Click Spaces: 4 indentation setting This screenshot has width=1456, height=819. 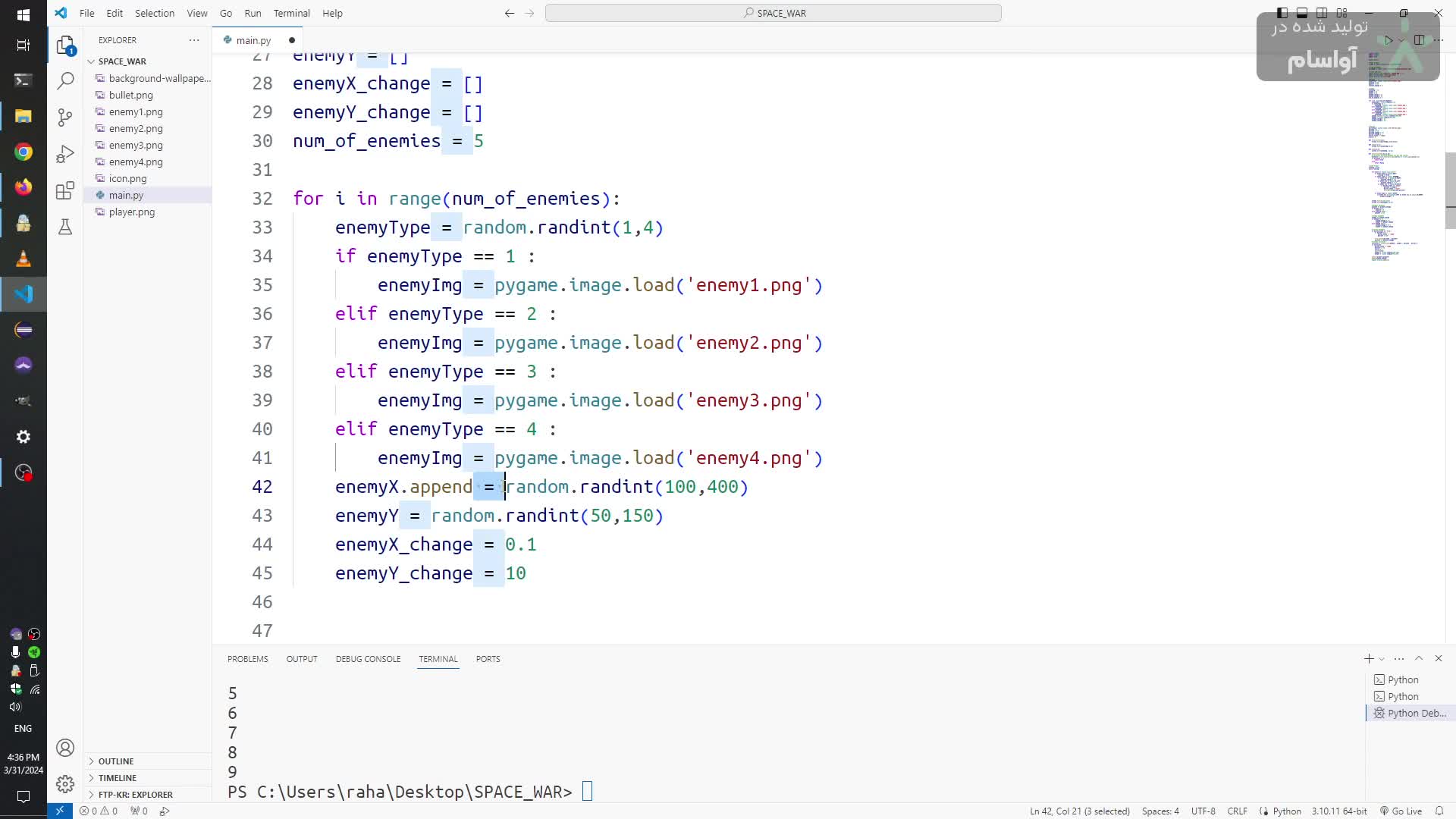[1159, 811]
